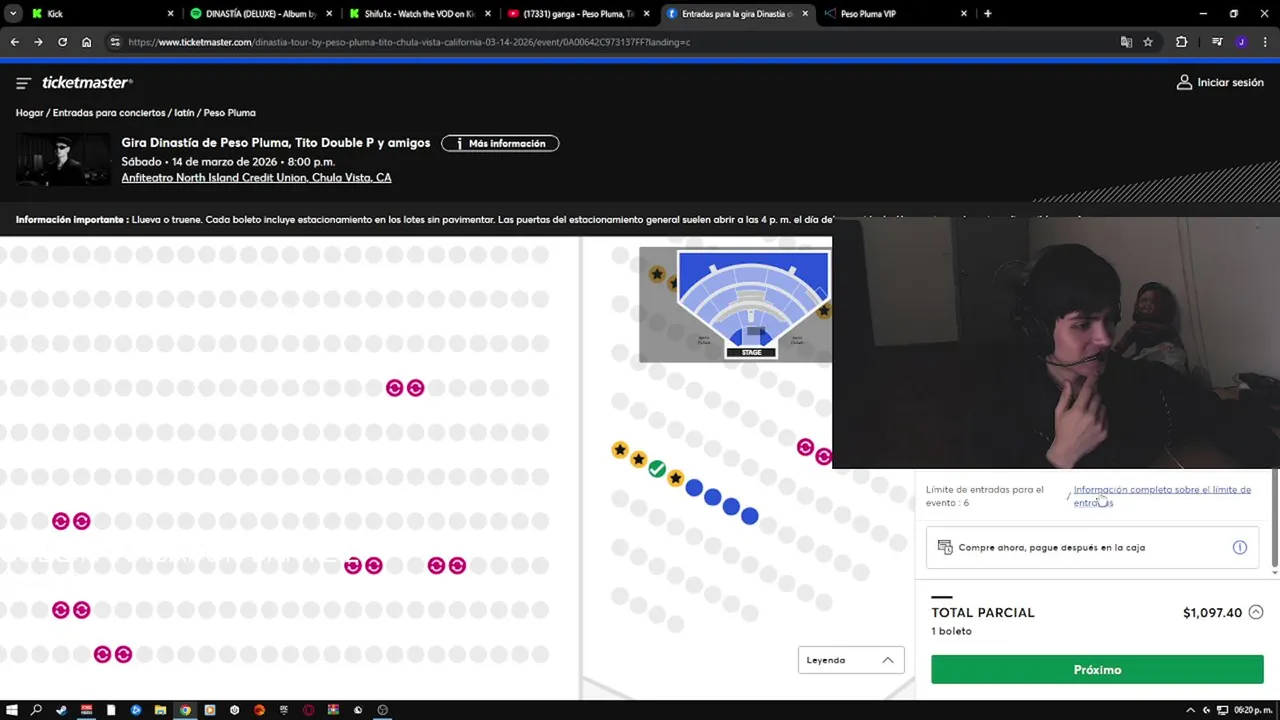Click the Hogar breadcrumb link
The image size is (1280, 720).
coord(29,113)
